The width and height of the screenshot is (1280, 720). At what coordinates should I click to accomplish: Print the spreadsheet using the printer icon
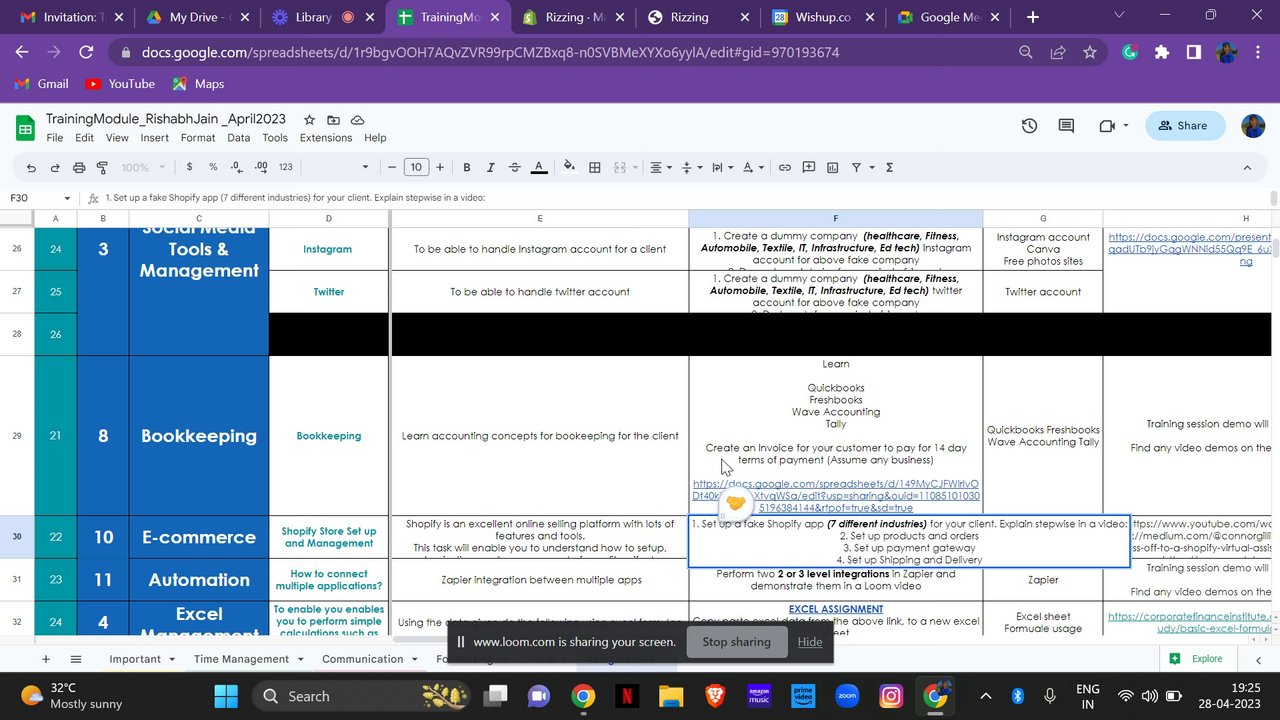tap(78, 168)
